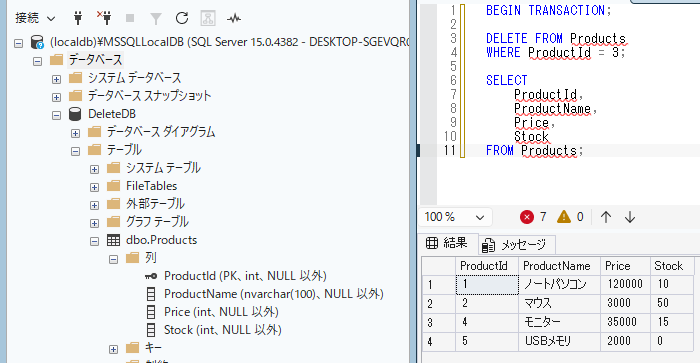Select グラフ テーブル folder
Viewport: 700px width, 363px height.
pos(157,222)
